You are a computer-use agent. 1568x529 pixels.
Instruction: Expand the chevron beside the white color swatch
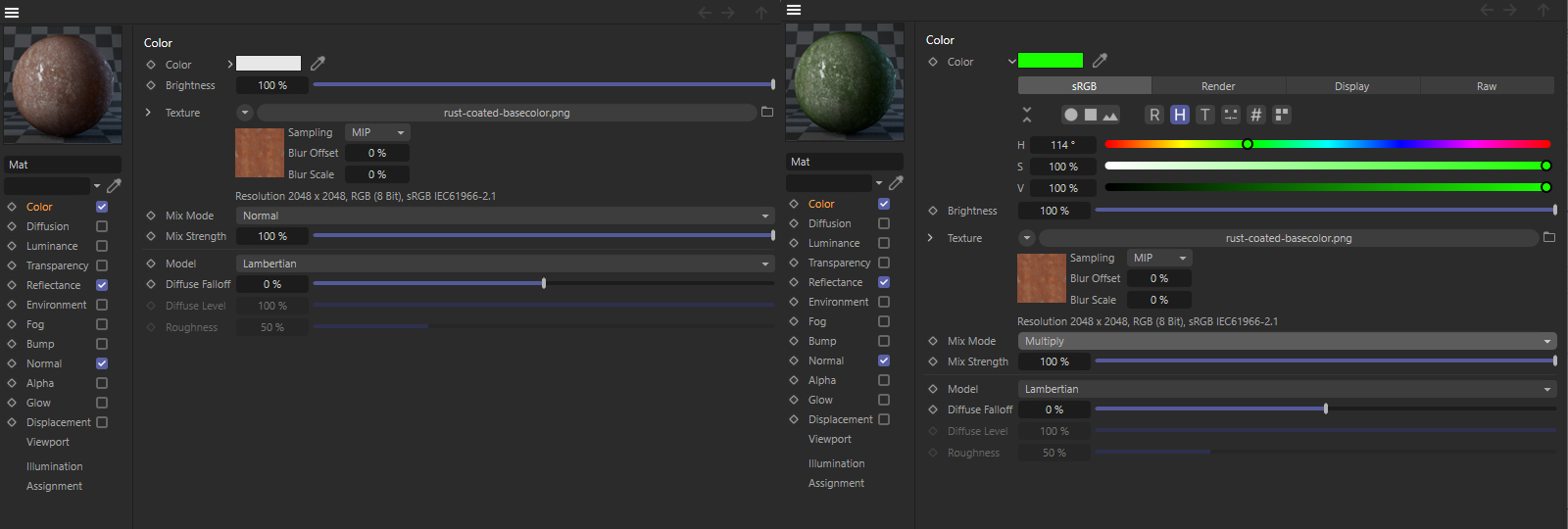[230, 64]
